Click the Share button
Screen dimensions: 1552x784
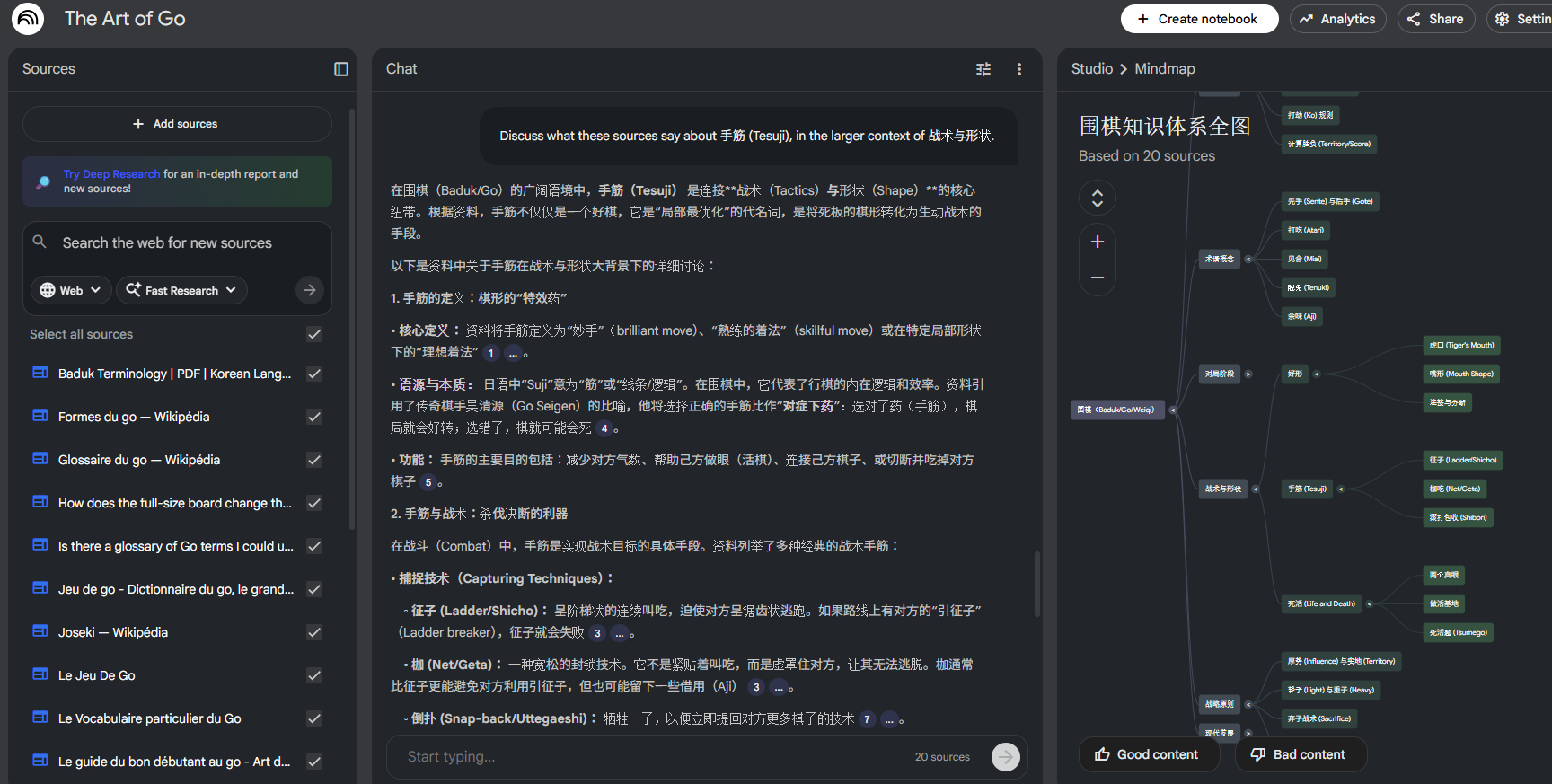1435,19
